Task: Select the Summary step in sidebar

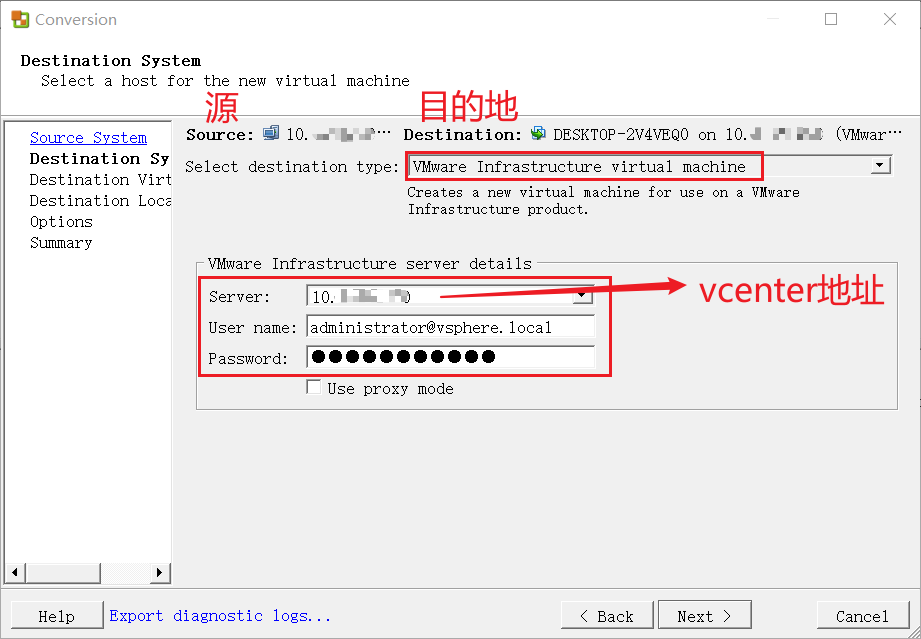Action: click(x=61, y=243)
